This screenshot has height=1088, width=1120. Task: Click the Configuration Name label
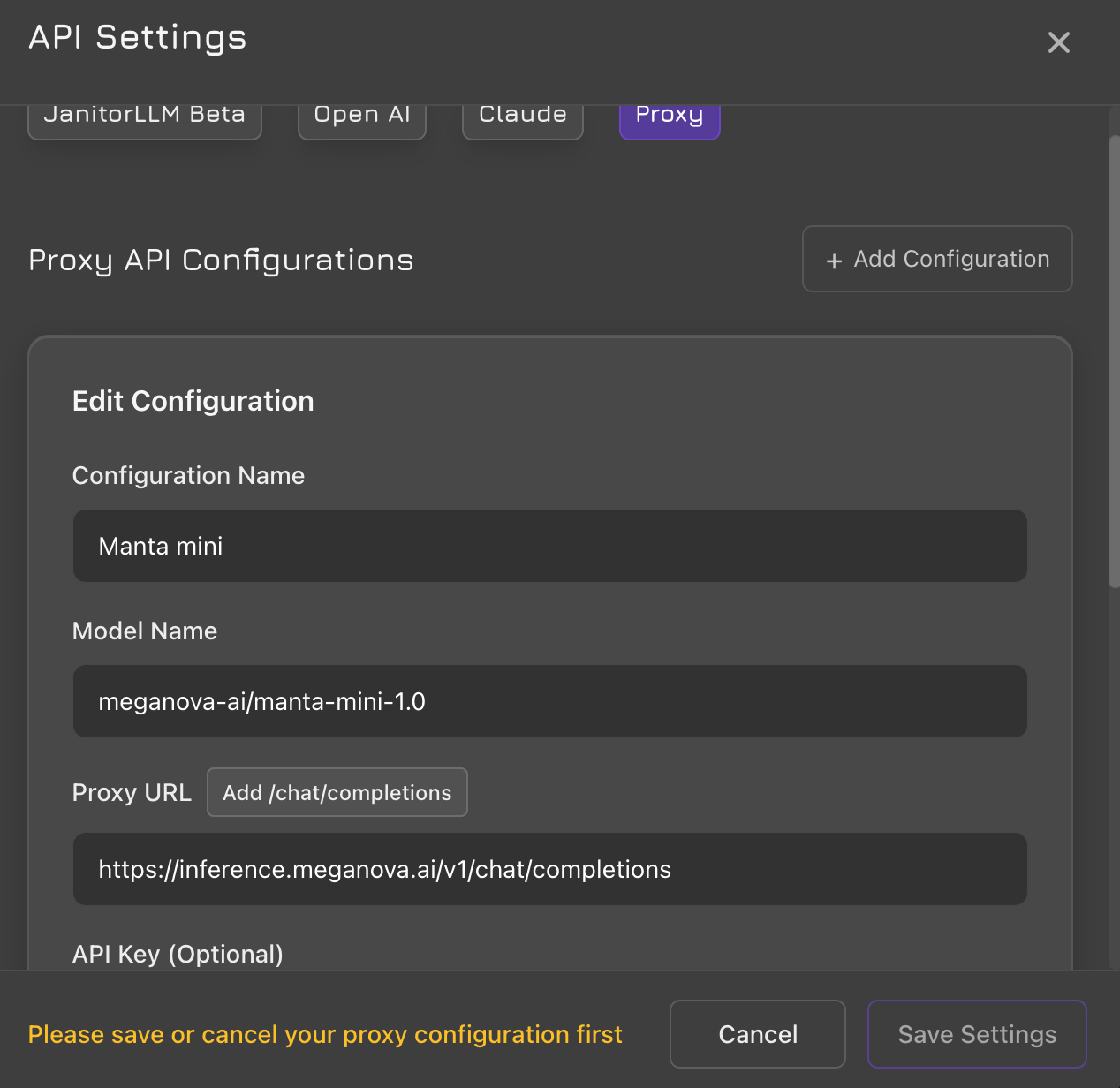point(188,476)
